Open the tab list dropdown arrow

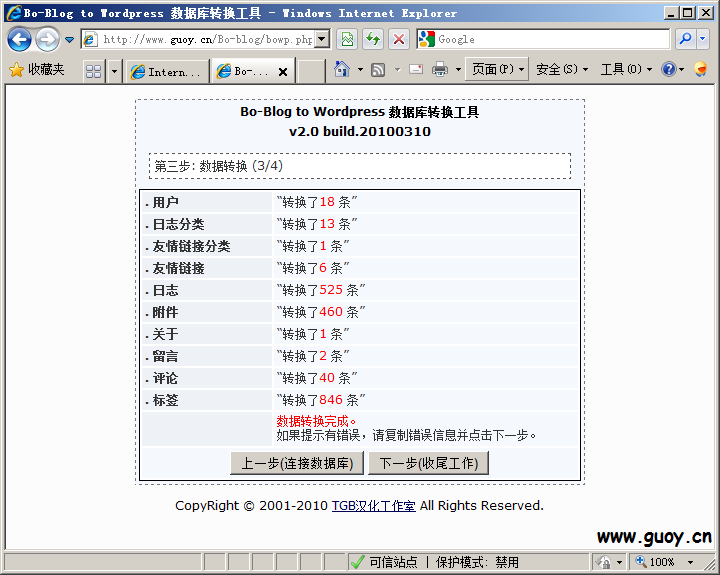point(114,71)
